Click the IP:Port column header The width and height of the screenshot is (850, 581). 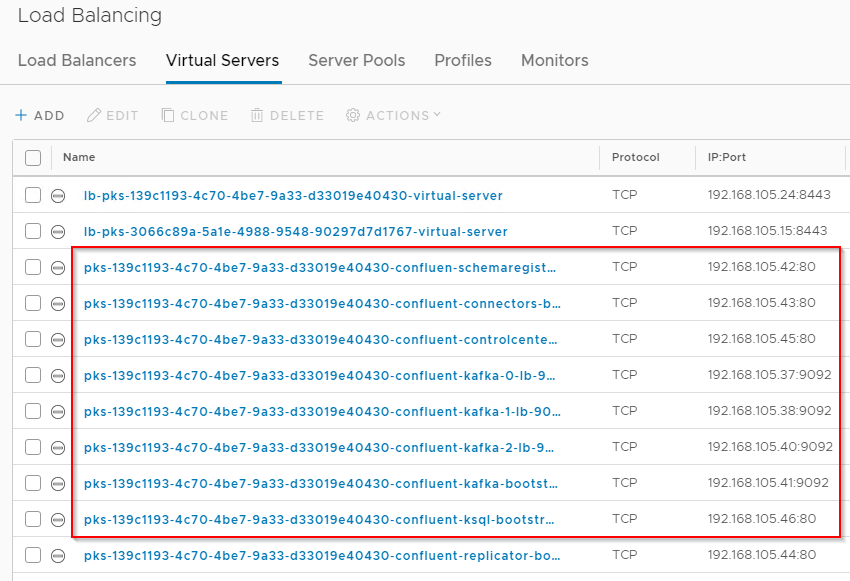point(726,157)
